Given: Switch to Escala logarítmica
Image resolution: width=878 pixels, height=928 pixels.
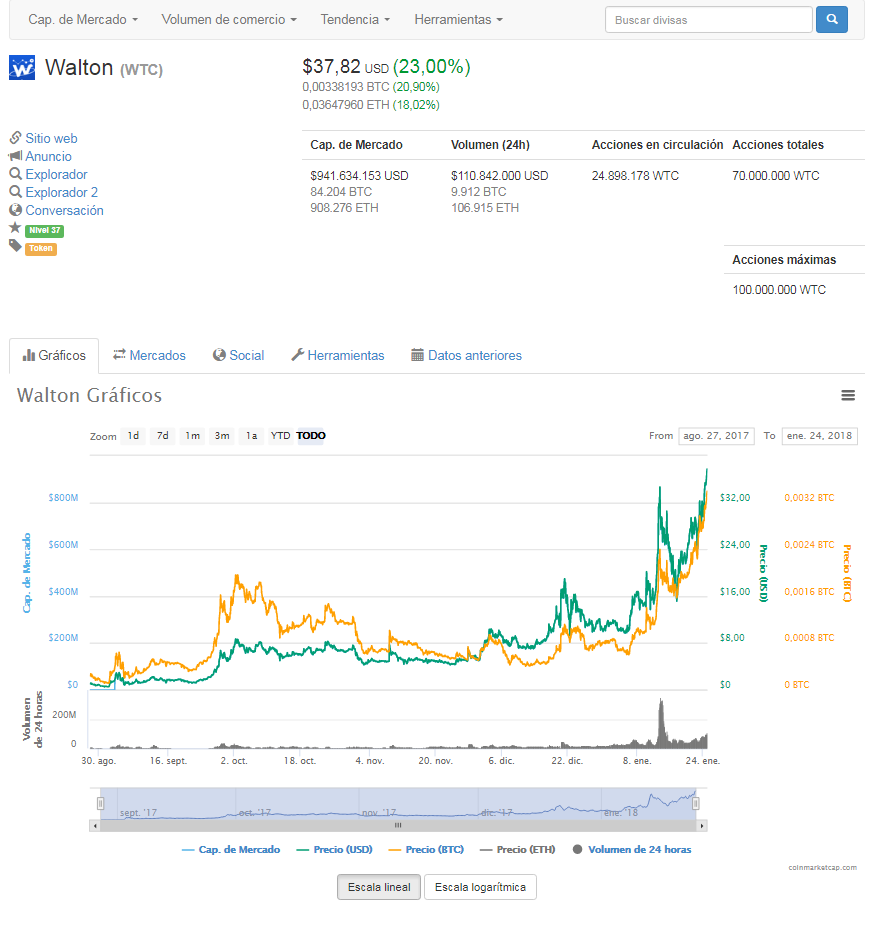Looking at the screenshot, I should (480, 887).
